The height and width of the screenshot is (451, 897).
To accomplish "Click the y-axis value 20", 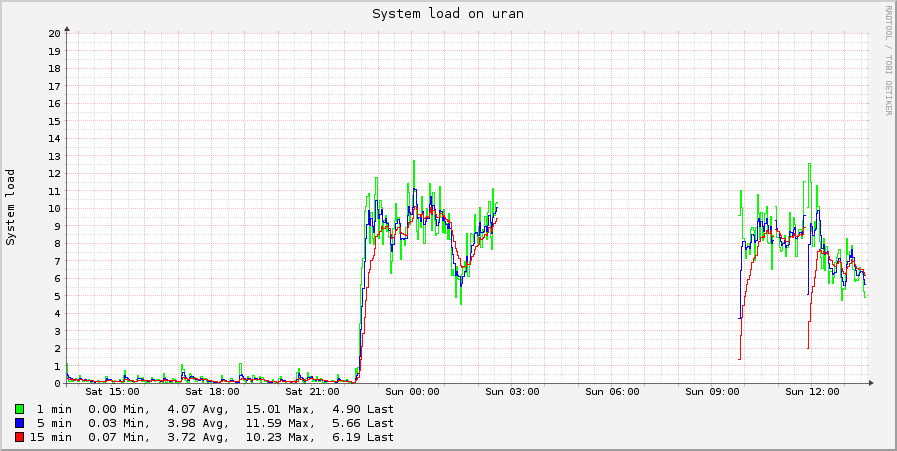I will pos(54,33).
